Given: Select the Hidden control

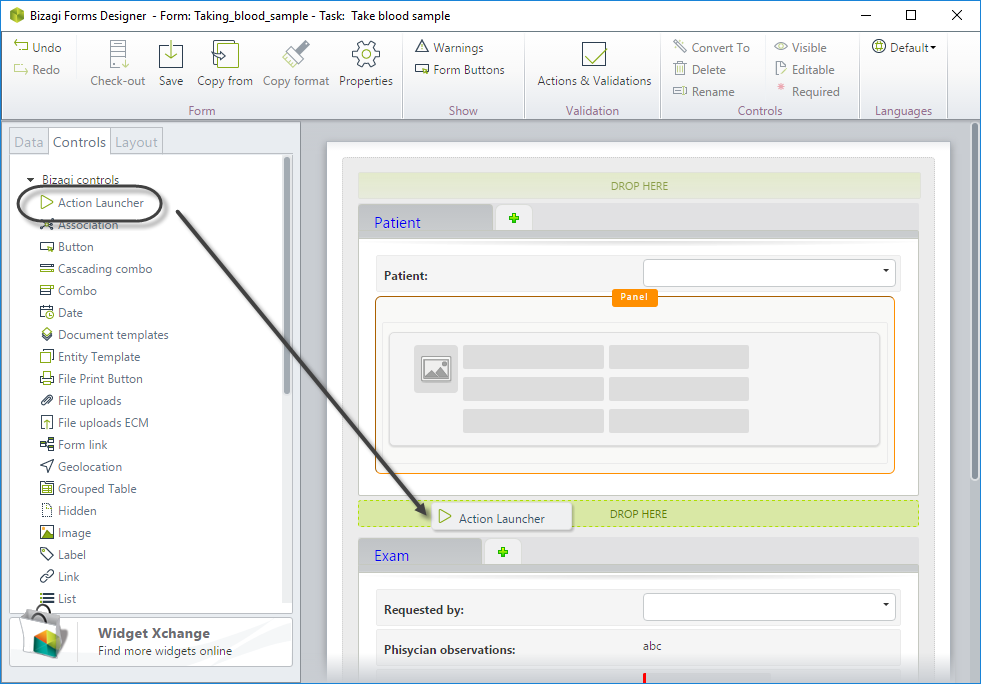Looking at the screenshot, I should click(x=68, y=511).
